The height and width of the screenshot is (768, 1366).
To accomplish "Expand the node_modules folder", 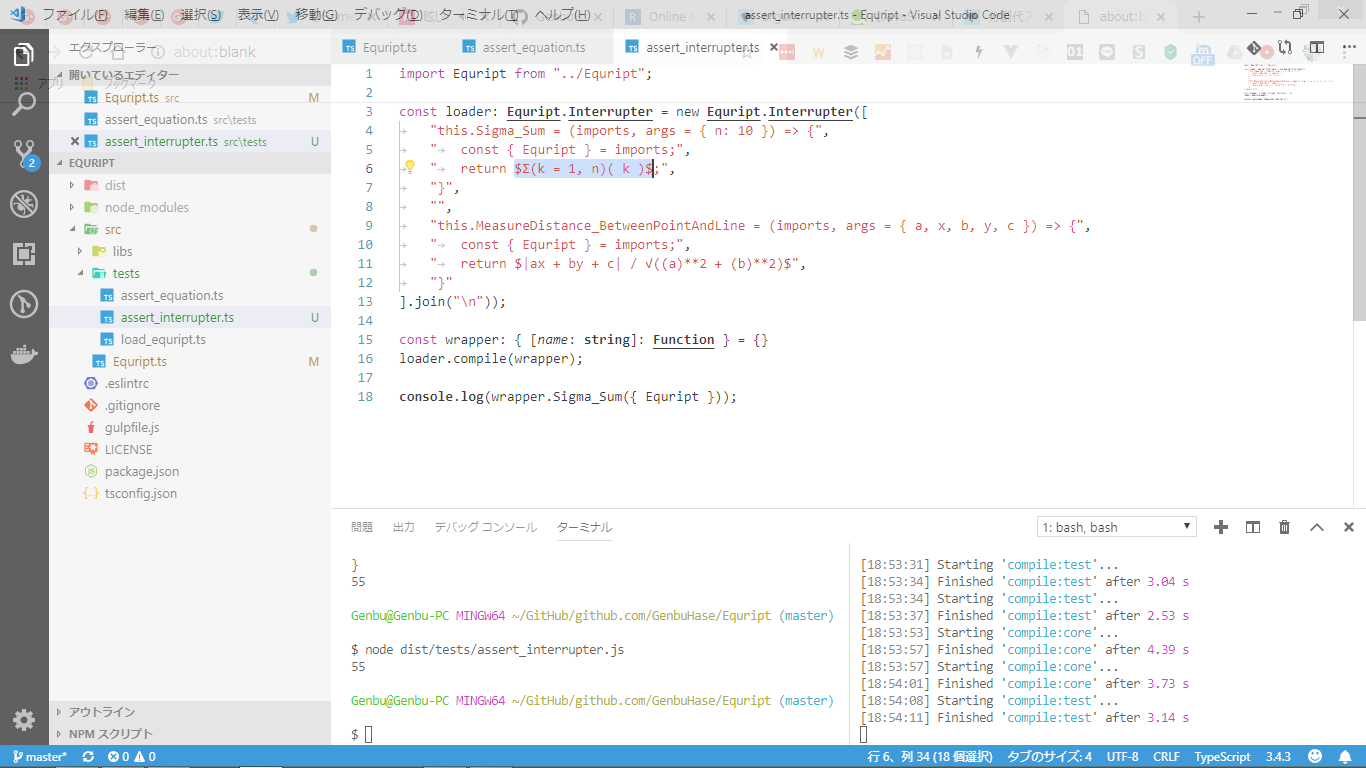I will pos(146,207).
